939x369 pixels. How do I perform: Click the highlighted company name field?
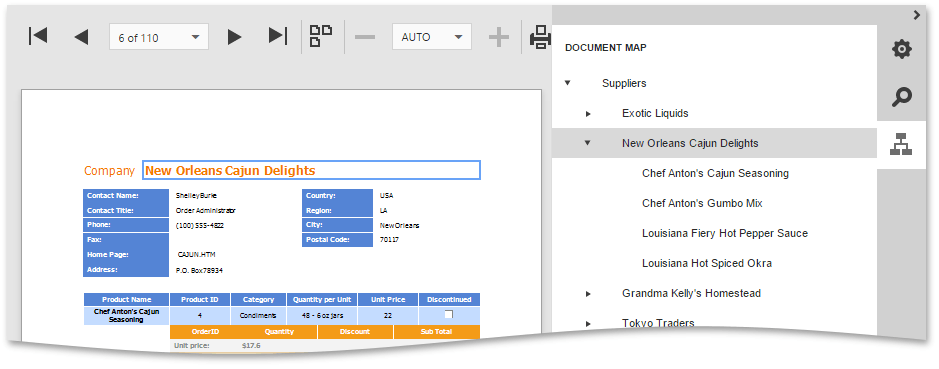click(311, 170)
